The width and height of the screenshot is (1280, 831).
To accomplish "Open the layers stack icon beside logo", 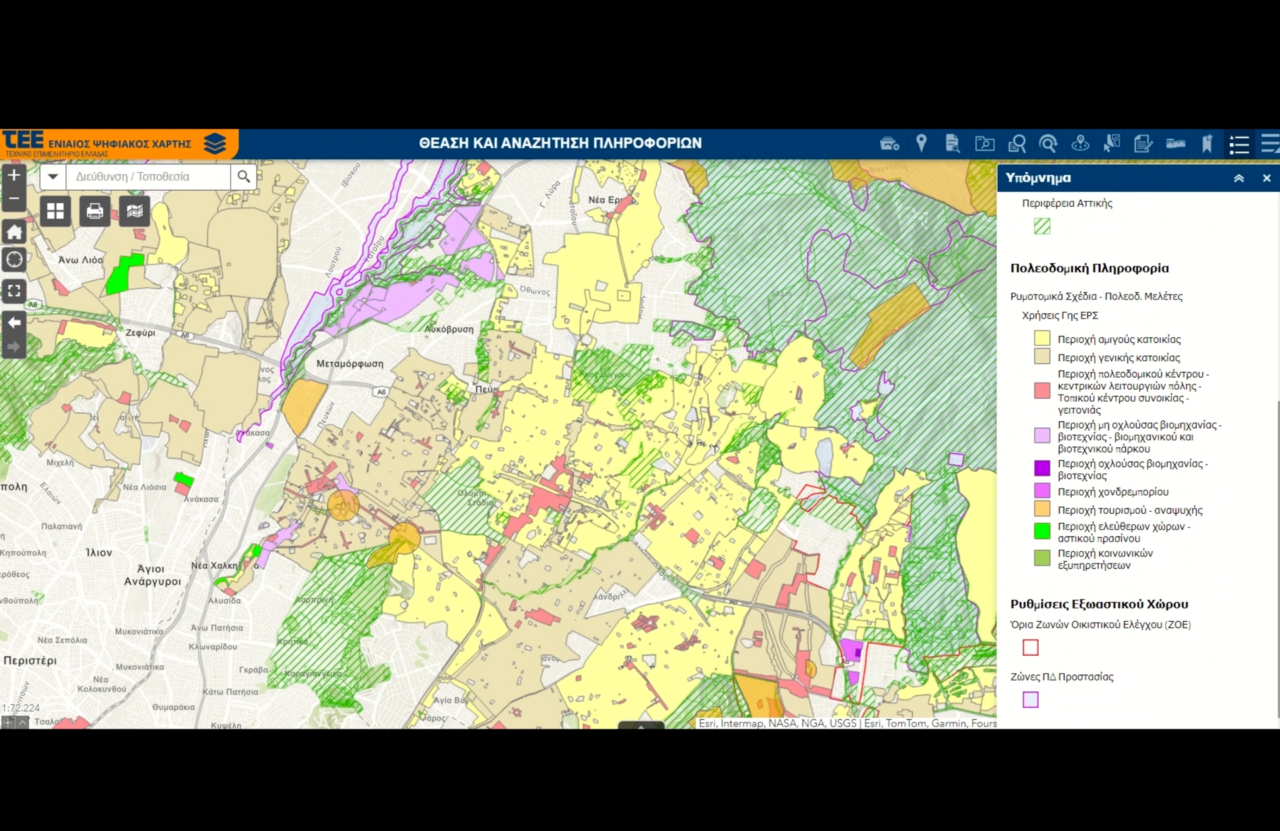I will tap(215, 144).
